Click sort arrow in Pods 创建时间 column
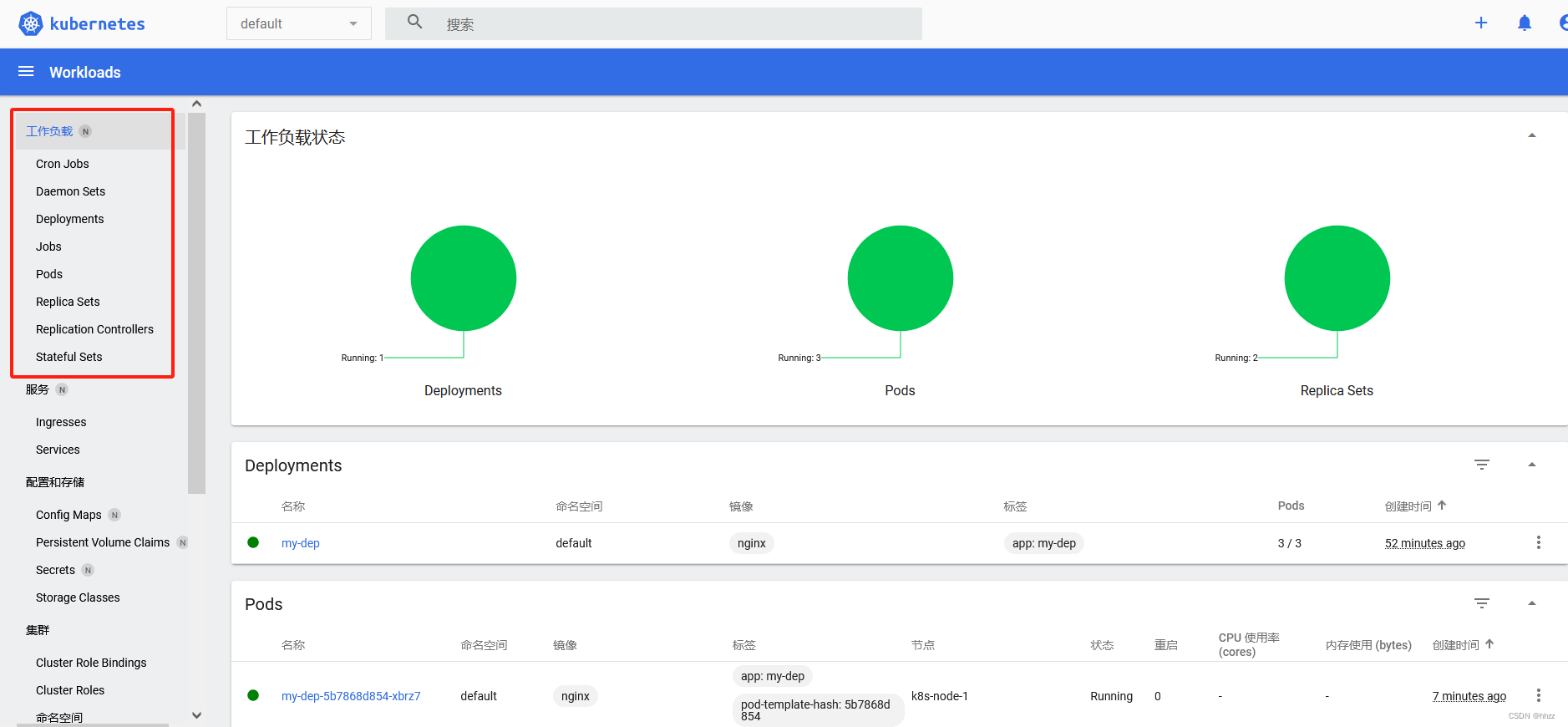 (x=1489, y=644)
